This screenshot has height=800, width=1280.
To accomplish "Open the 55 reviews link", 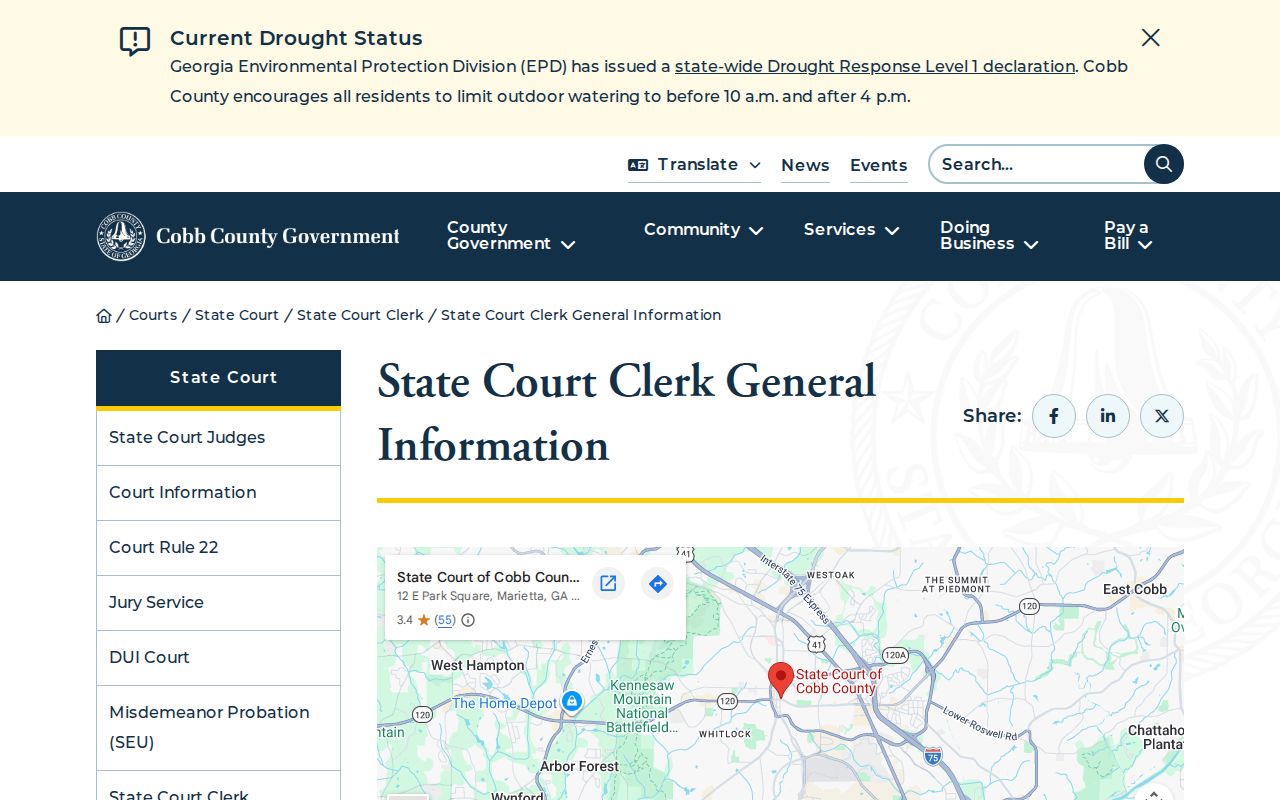I will coord(445,620).
